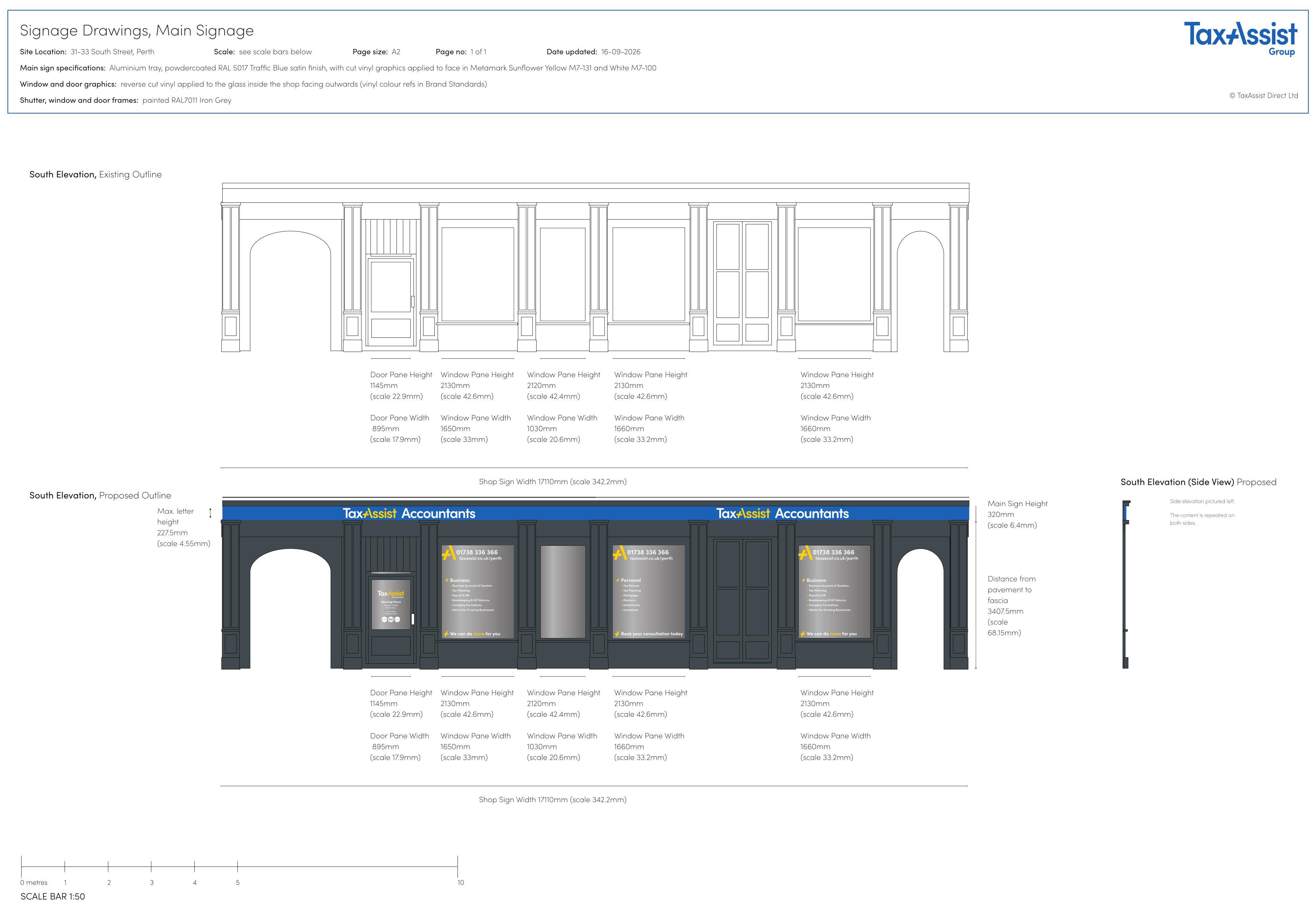Screen dimensions: 1316x917
Task: Click the TaxAssist logo on the proposed door pane
Action: tap(390, 594)
